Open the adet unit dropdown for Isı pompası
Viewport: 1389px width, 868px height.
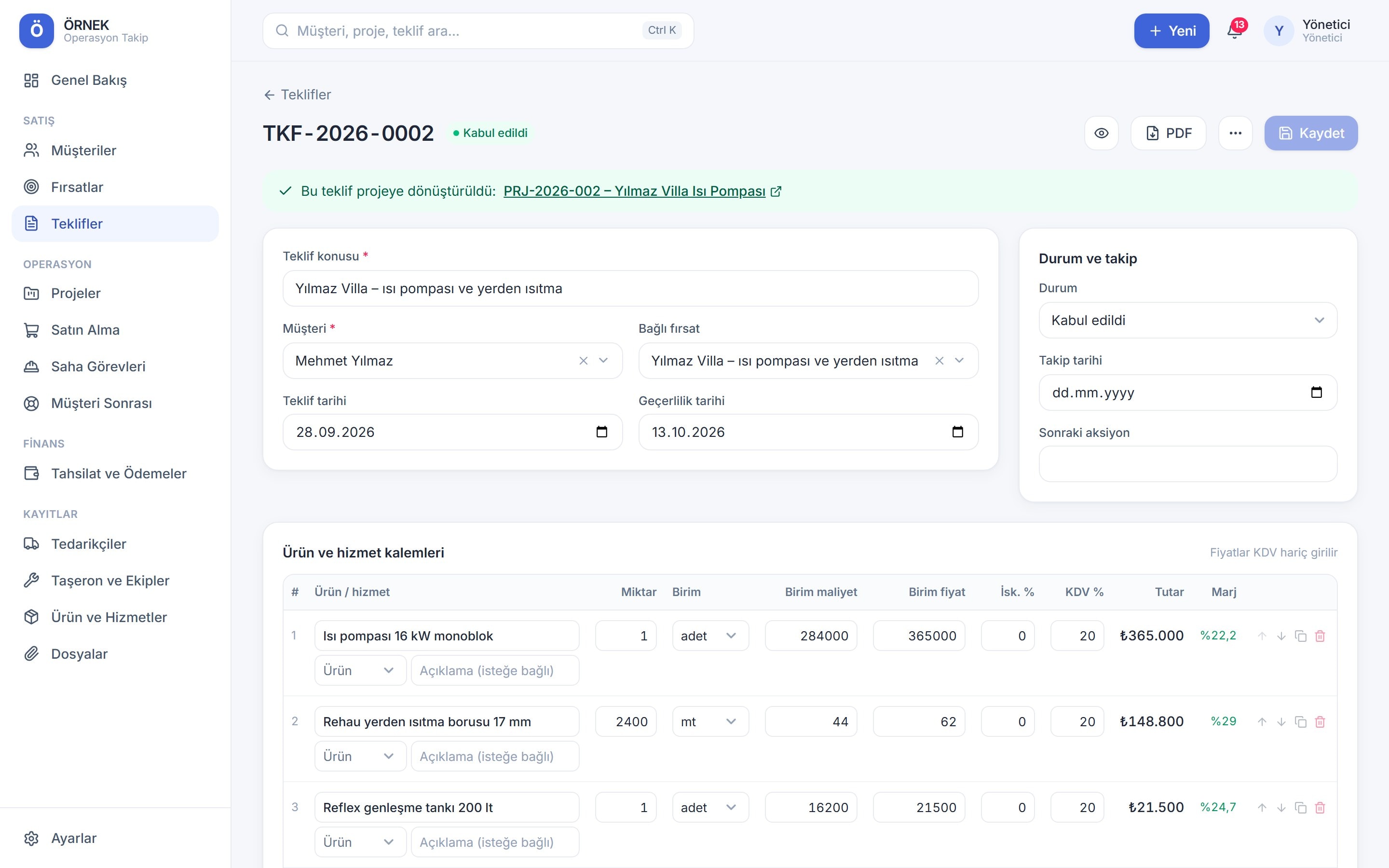point(710,636)
